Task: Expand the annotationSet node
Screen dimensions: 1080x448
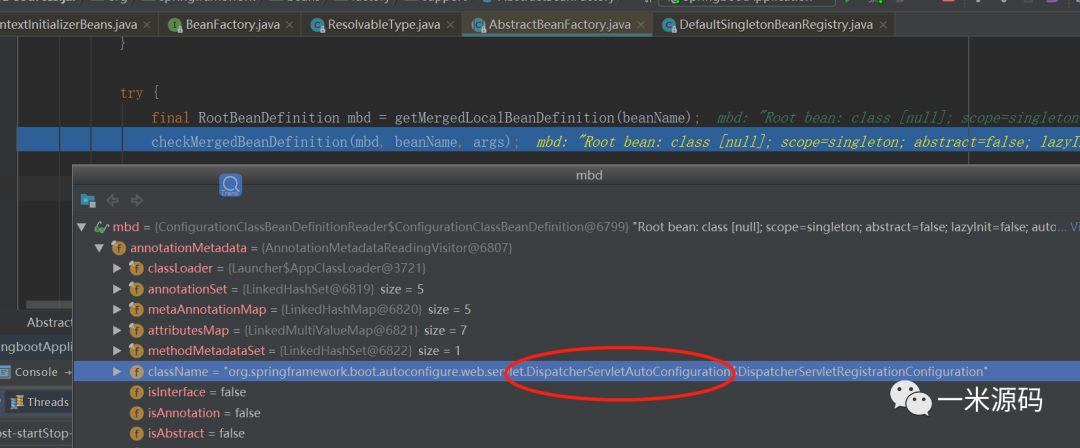Action: pyautogui.click(x=118, y=289)
